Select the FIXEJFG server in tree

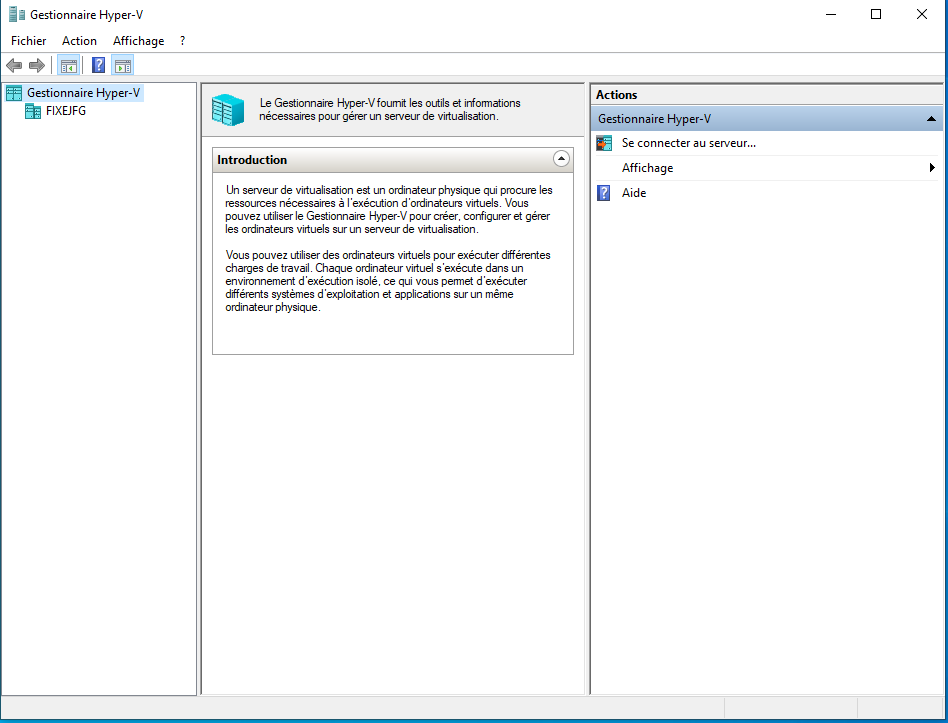(x=65, y=111)
